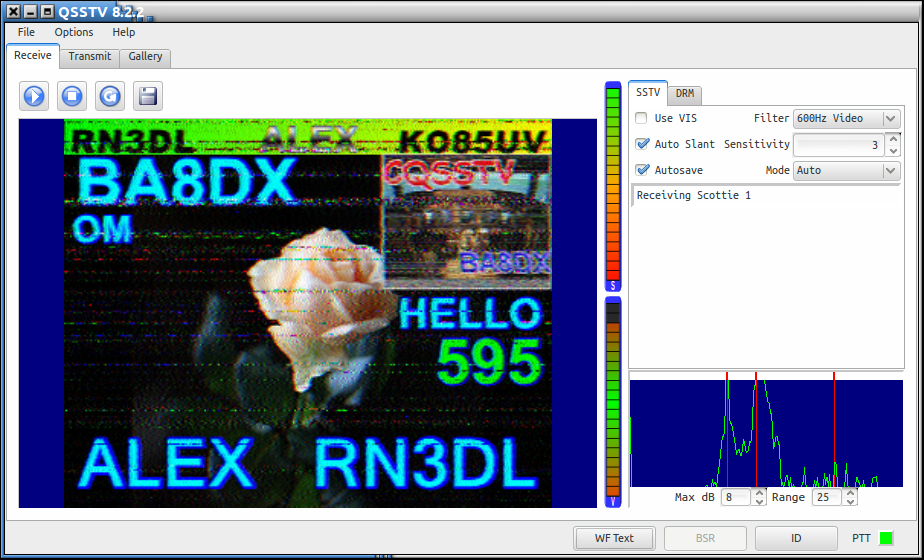Click the V volume level meter

click(x=613, y=402)
